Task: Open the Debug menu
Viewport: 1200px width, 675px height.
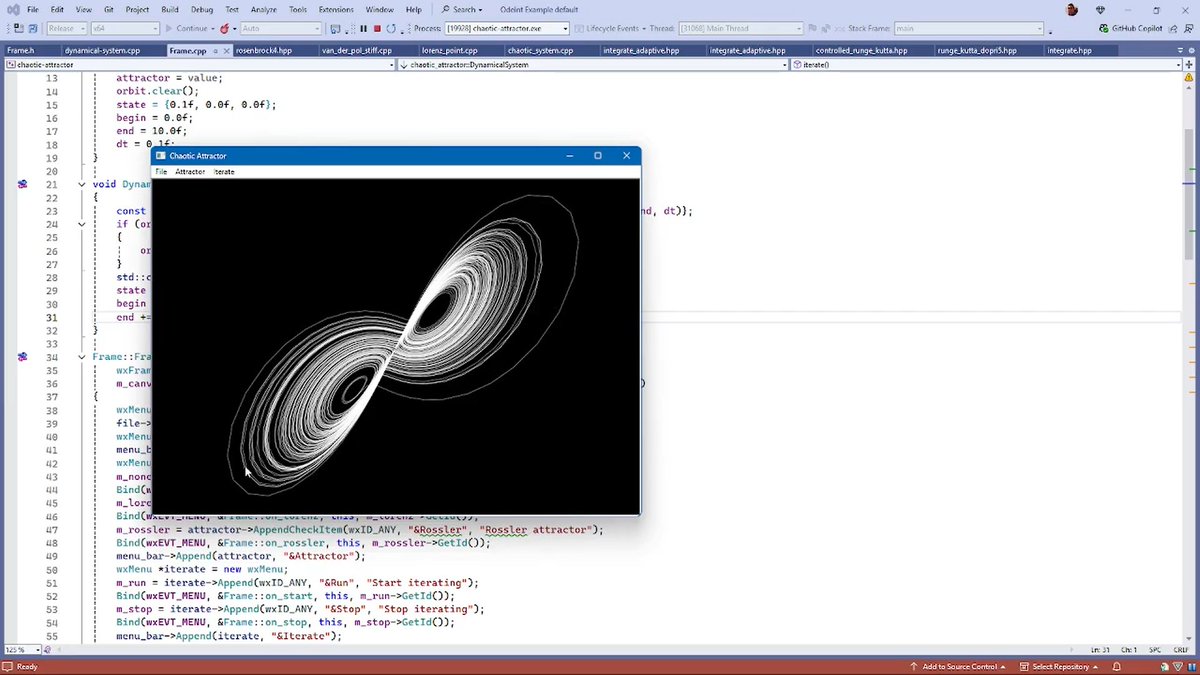Action: point(202,10)
